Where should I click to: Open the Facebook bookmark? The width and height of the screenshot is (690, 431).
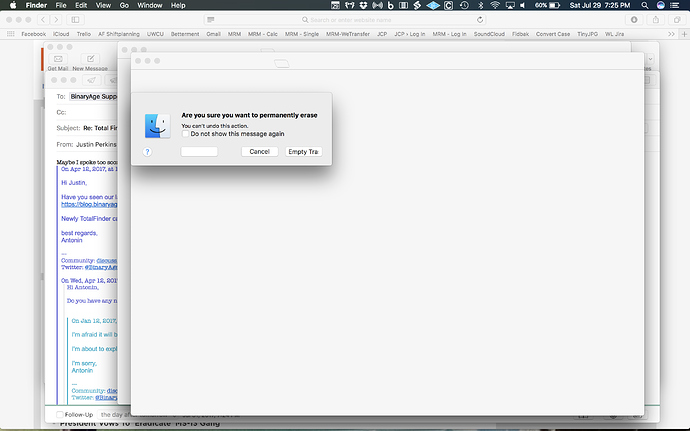(x=33, y=34)
